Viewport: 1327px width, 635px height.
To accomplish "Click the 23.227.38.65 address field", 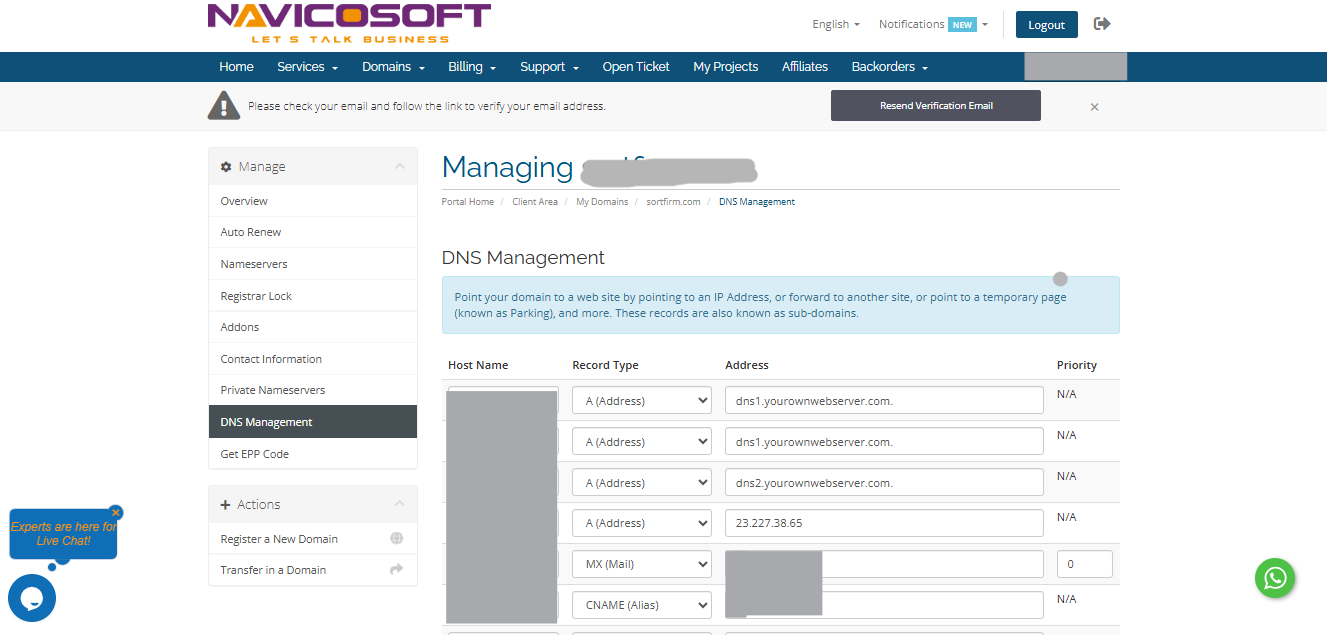I will tap(883, 523).
